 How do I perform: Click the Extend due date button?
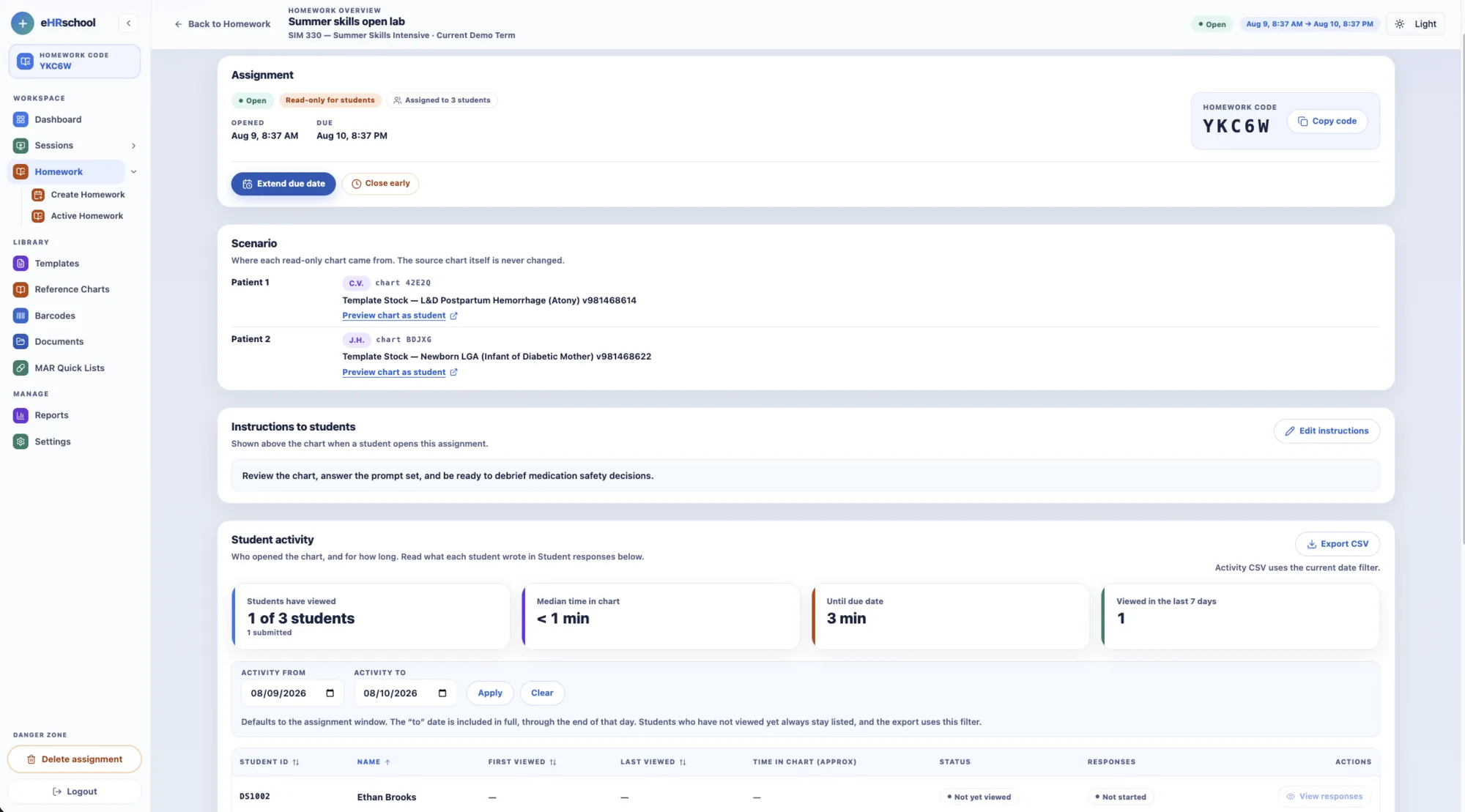[x=283, y=184]
